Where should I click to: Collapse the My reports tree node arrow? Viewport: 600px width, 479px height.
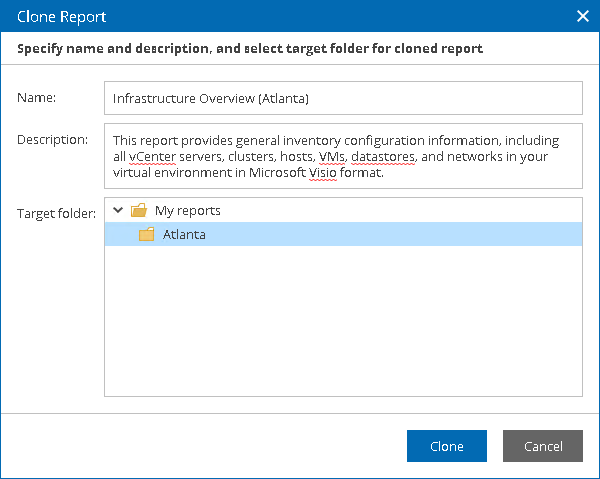(x=119, y=211)
